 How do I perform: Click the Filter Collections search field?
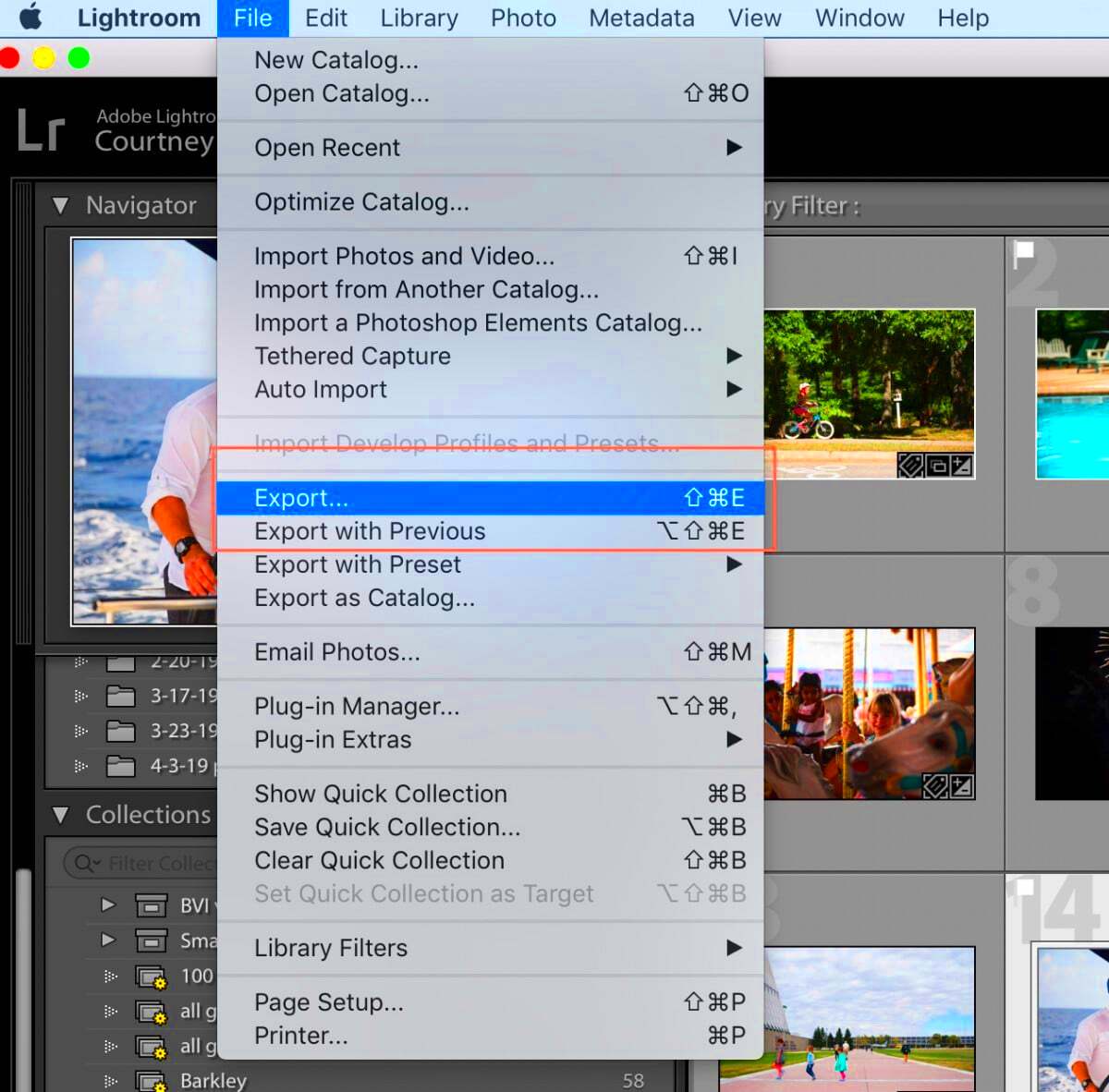(x=141, y=863)
